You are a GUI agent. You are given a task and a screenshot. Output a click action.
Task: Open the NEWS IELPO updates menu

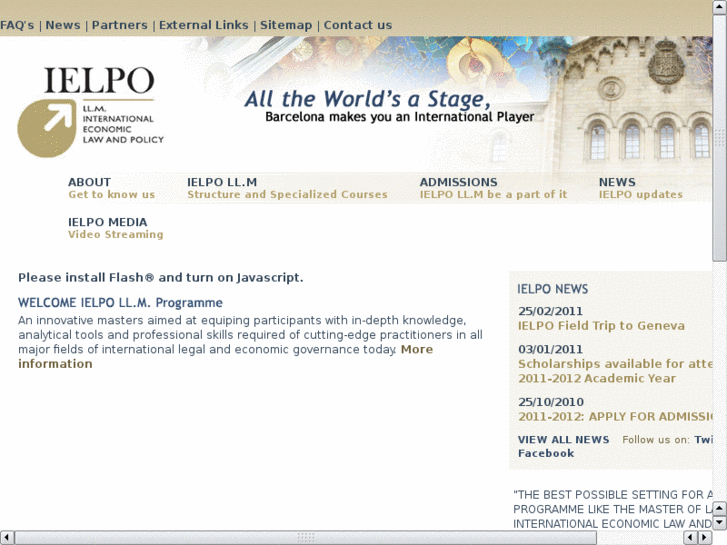coord(640,188)
